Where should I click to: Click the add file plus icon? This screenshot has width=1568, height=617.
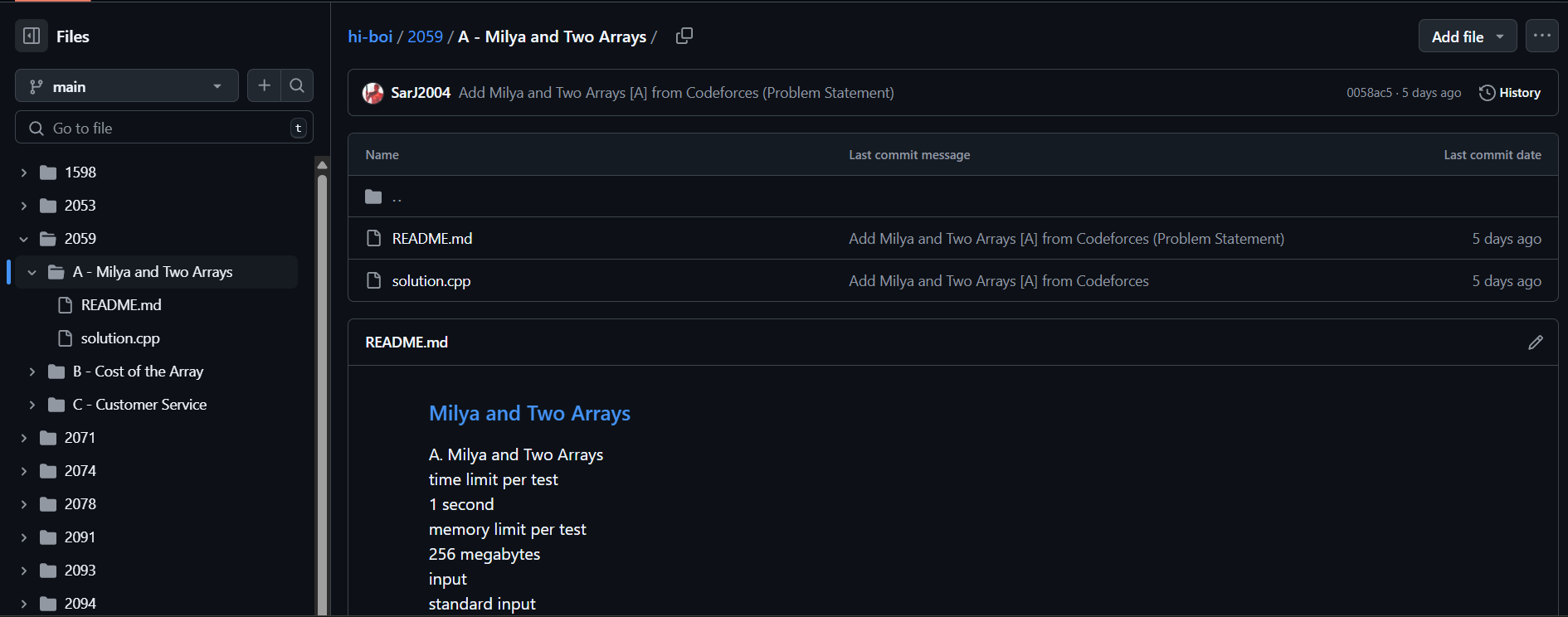click(264, 85)
